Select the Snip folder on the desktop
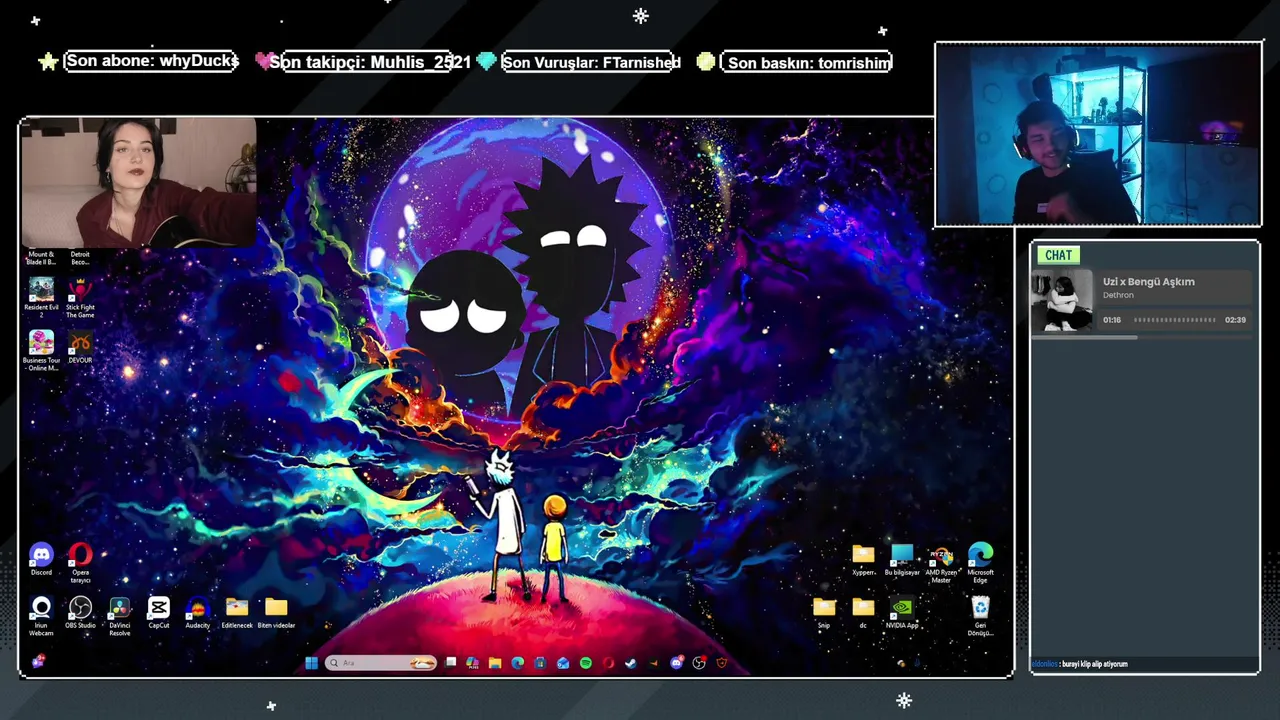 coord(824,612)
